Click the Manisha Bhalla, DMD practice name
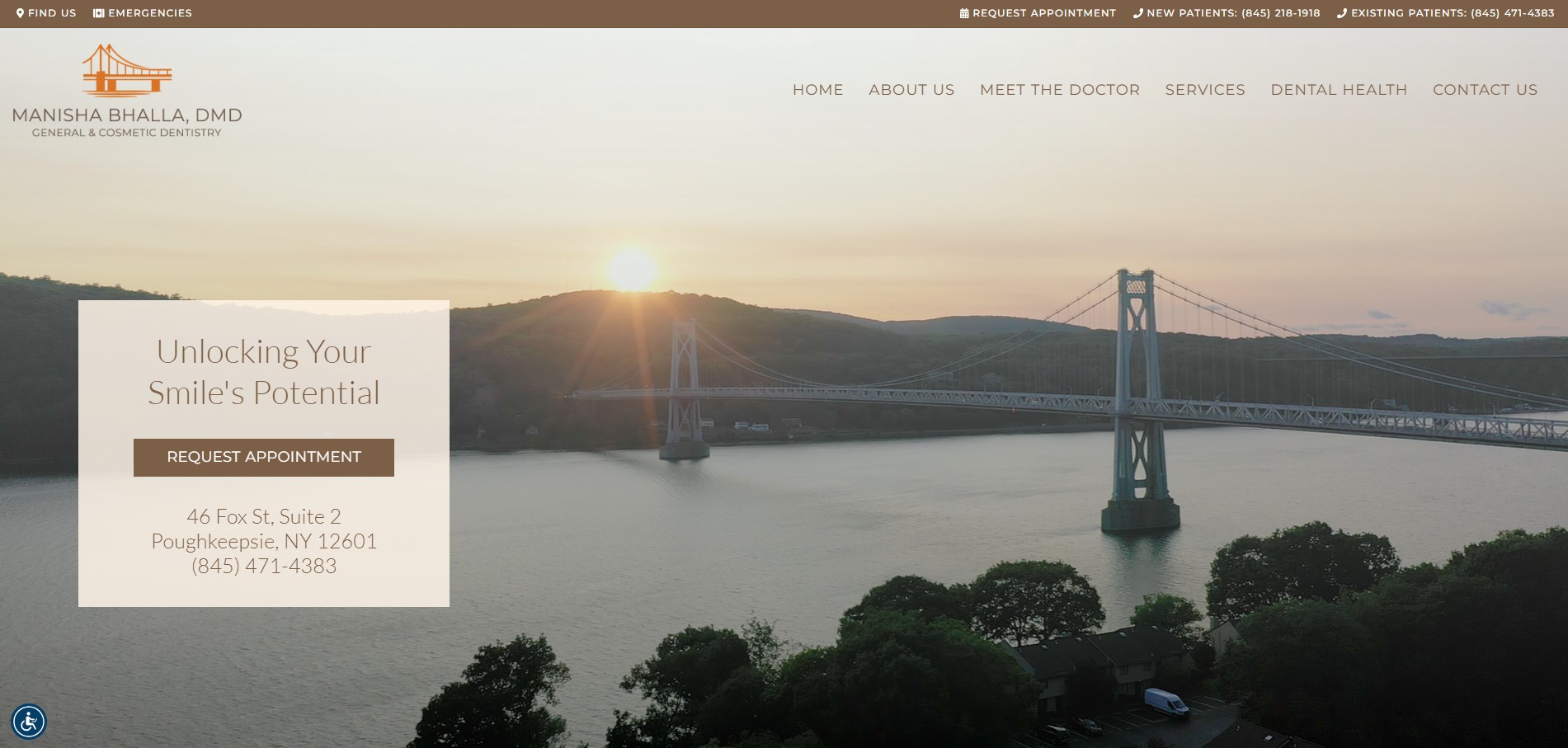Image resolution: width=1568 pixels, height=748 pixels. (x=127, y=115)
